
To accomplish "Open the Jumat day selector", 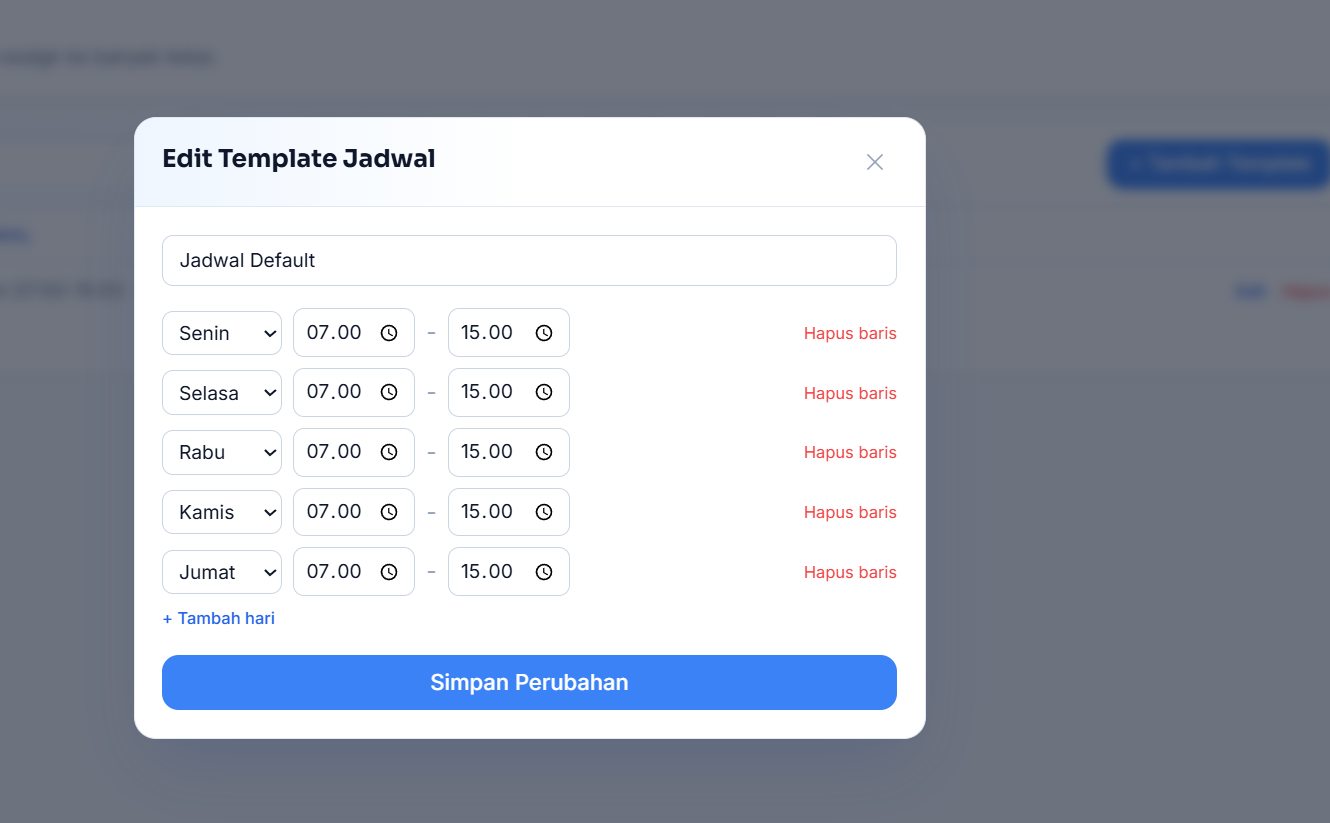I will click(x=222, y=572).
